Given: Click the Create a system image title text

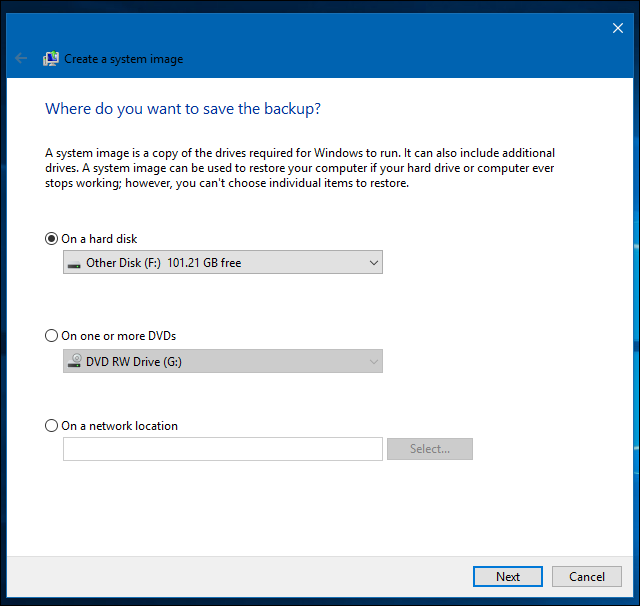Looking at the screenshot, I should click(124, 59).
